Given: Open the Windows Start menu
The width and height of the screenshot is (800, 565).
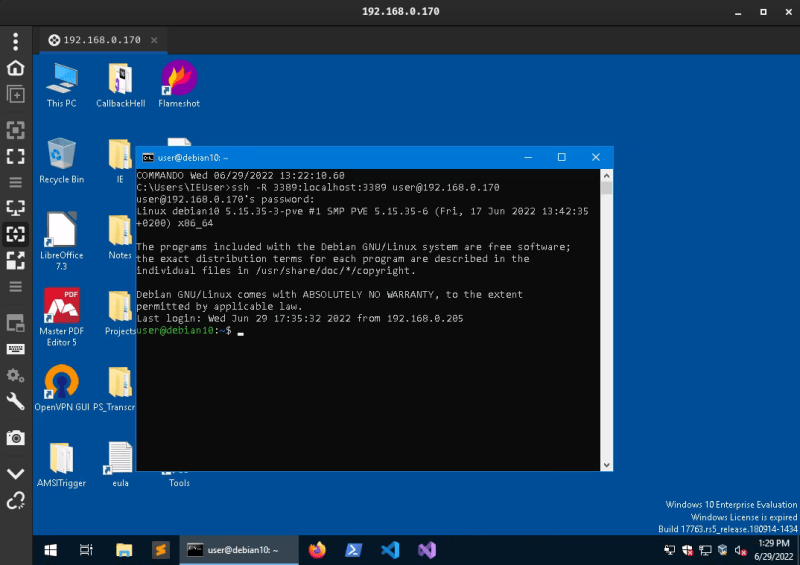Looking at the screenshot, I should pos(51,550).
